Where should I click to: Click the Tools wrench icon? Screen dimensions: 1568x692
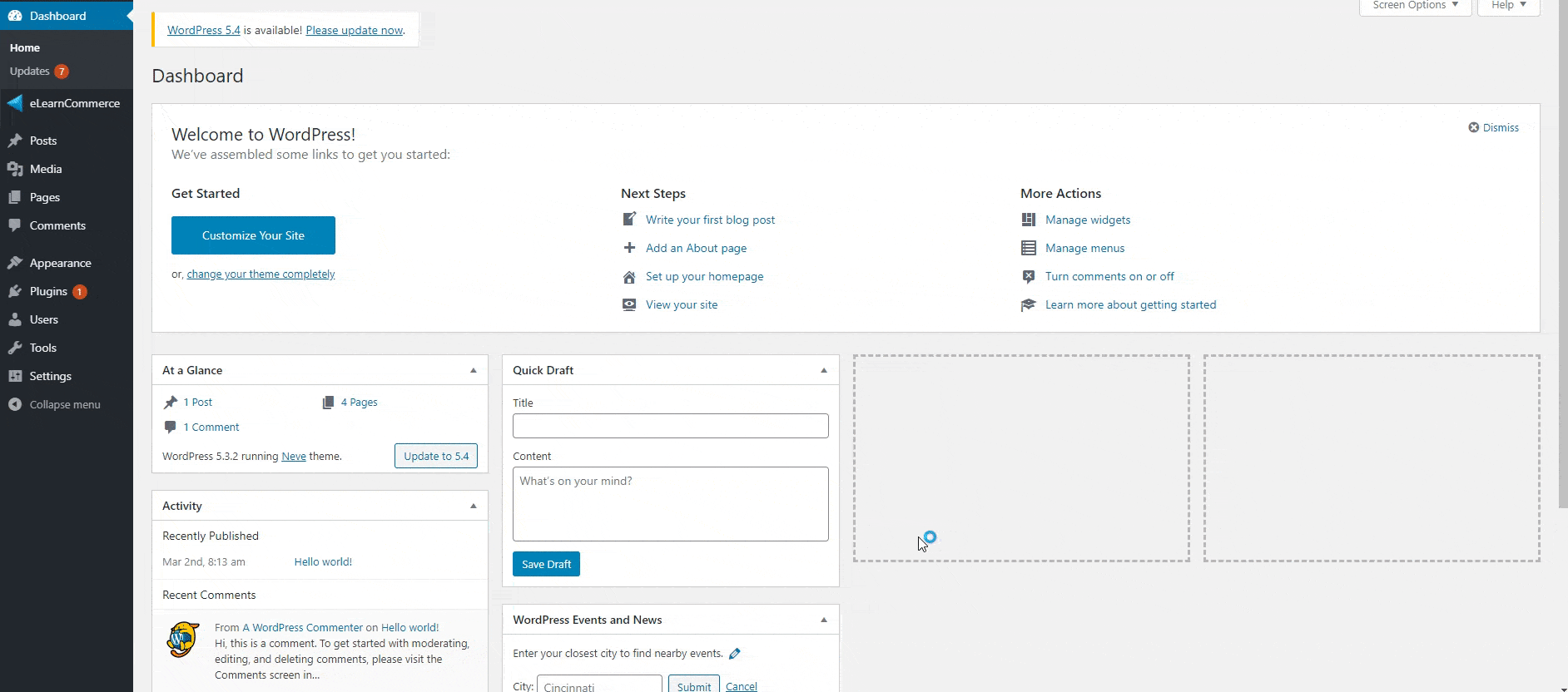coord(15,348)
